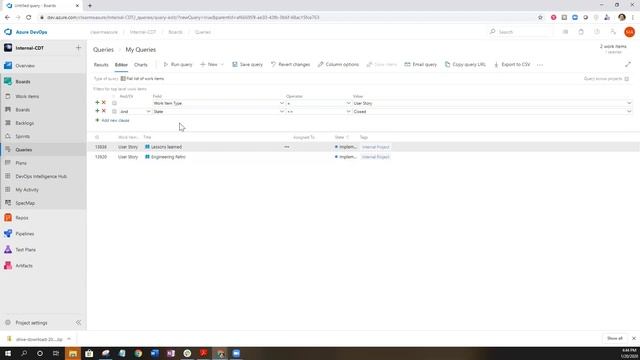
Task: Insert clause above Work Item Type row
Action: (97, 103)
